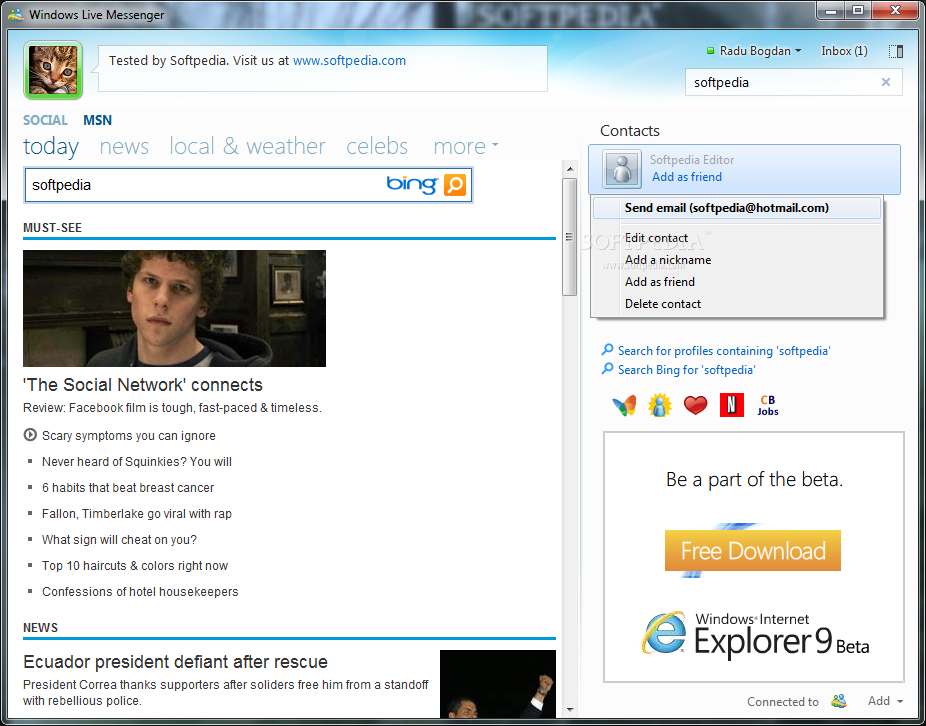The width and height of the screenshot is (926, 726).
Task: Open the celebs tab
Action: click(377, 146)
